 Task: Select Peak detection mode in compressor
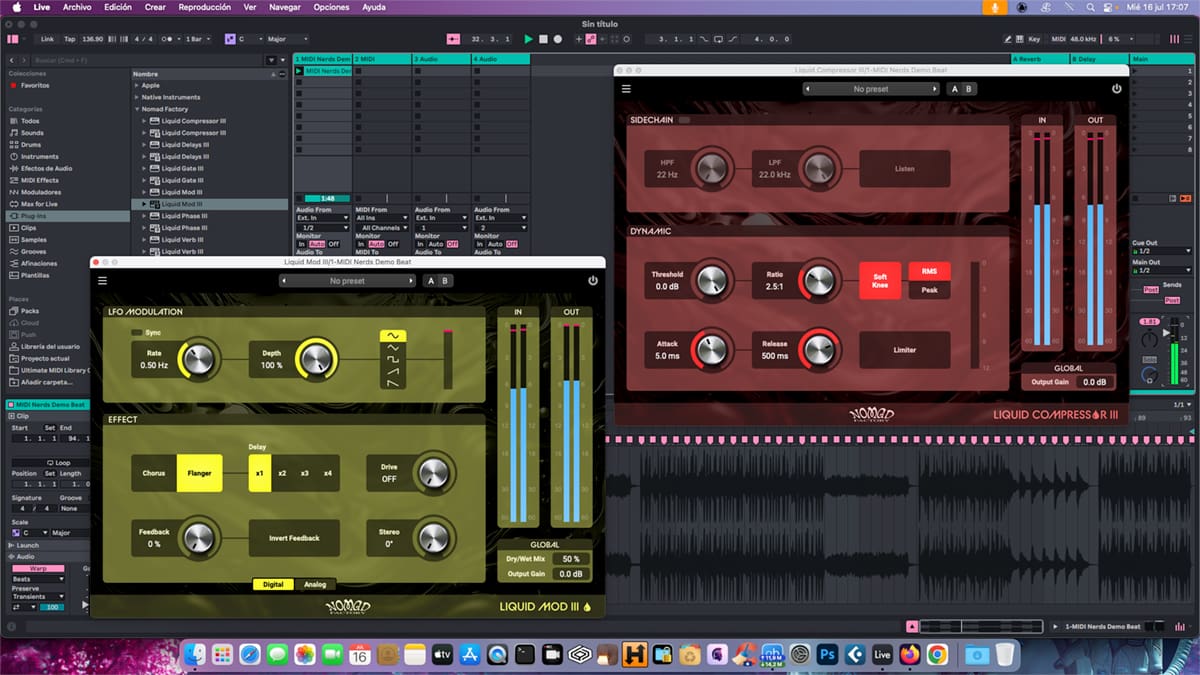(930, 290)
